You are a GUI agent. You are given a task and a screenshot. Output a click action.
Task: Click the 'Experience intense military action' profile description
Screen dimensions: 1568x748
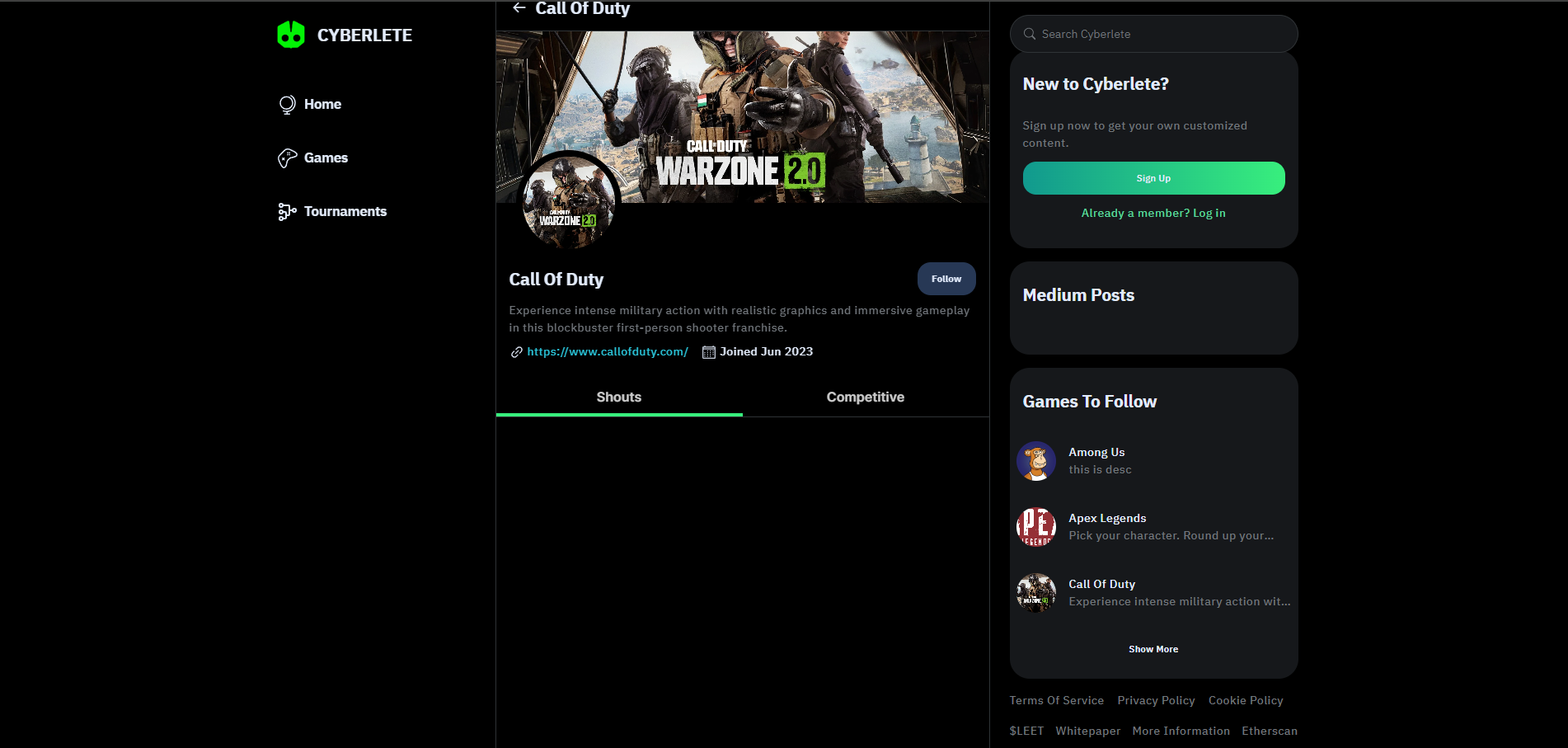coord(739,319)
